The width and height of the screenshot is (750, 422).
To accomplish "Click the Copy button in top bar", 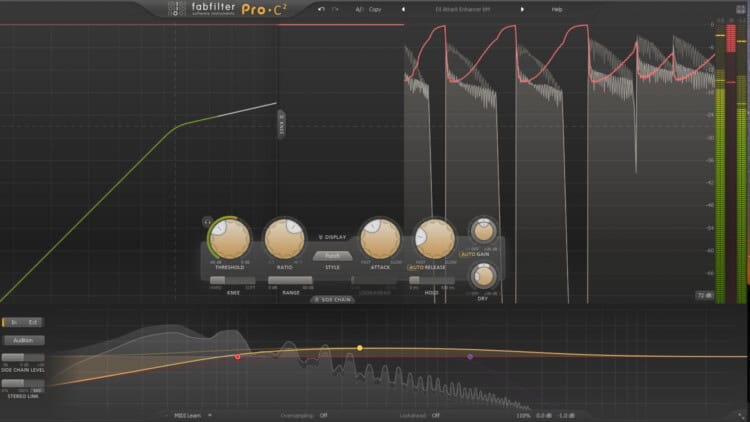I will coord(375,9).
